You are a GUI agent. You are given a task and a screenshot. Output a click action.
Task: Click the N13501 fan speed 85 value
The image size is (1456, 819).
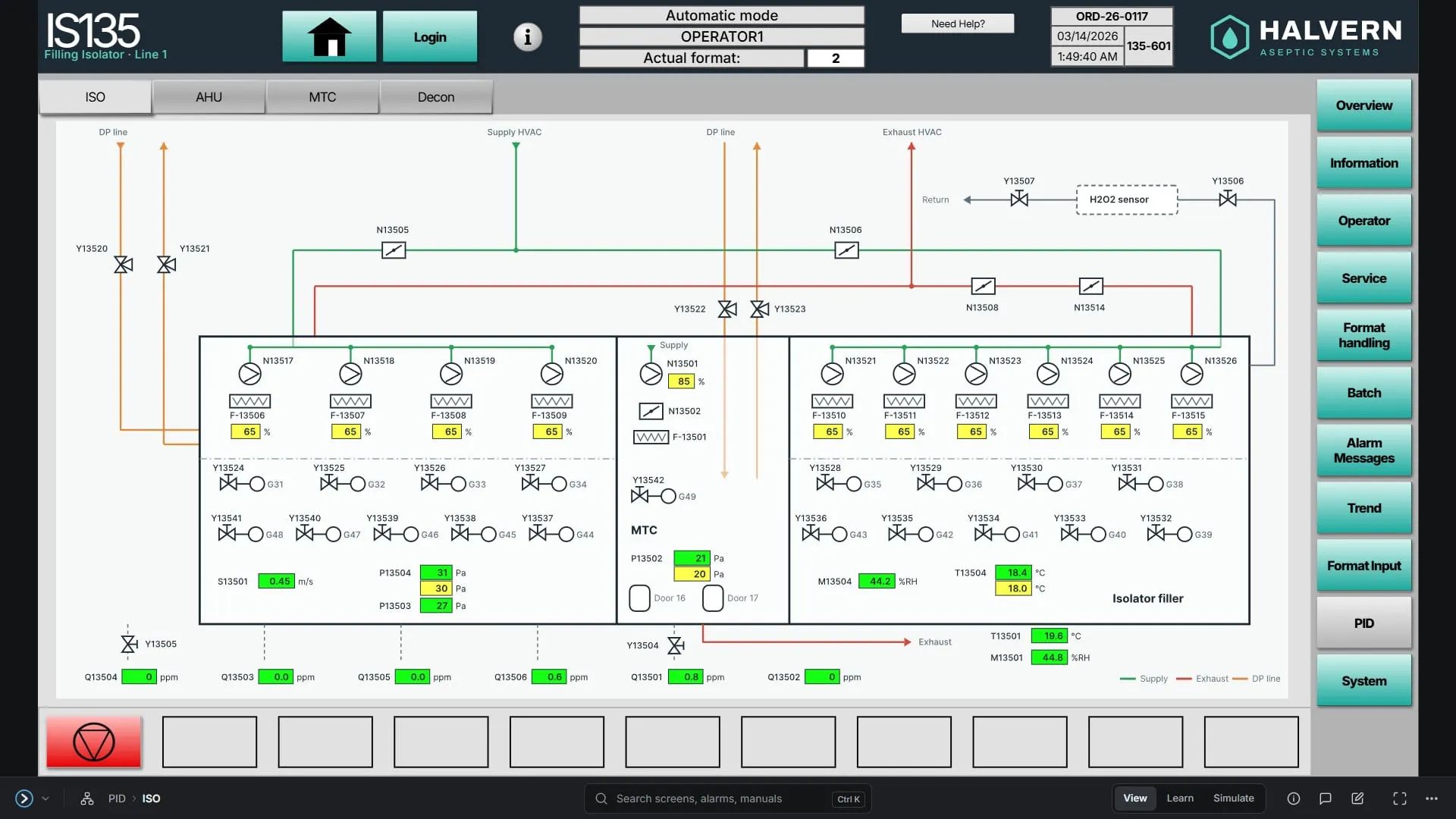point(682,381)
